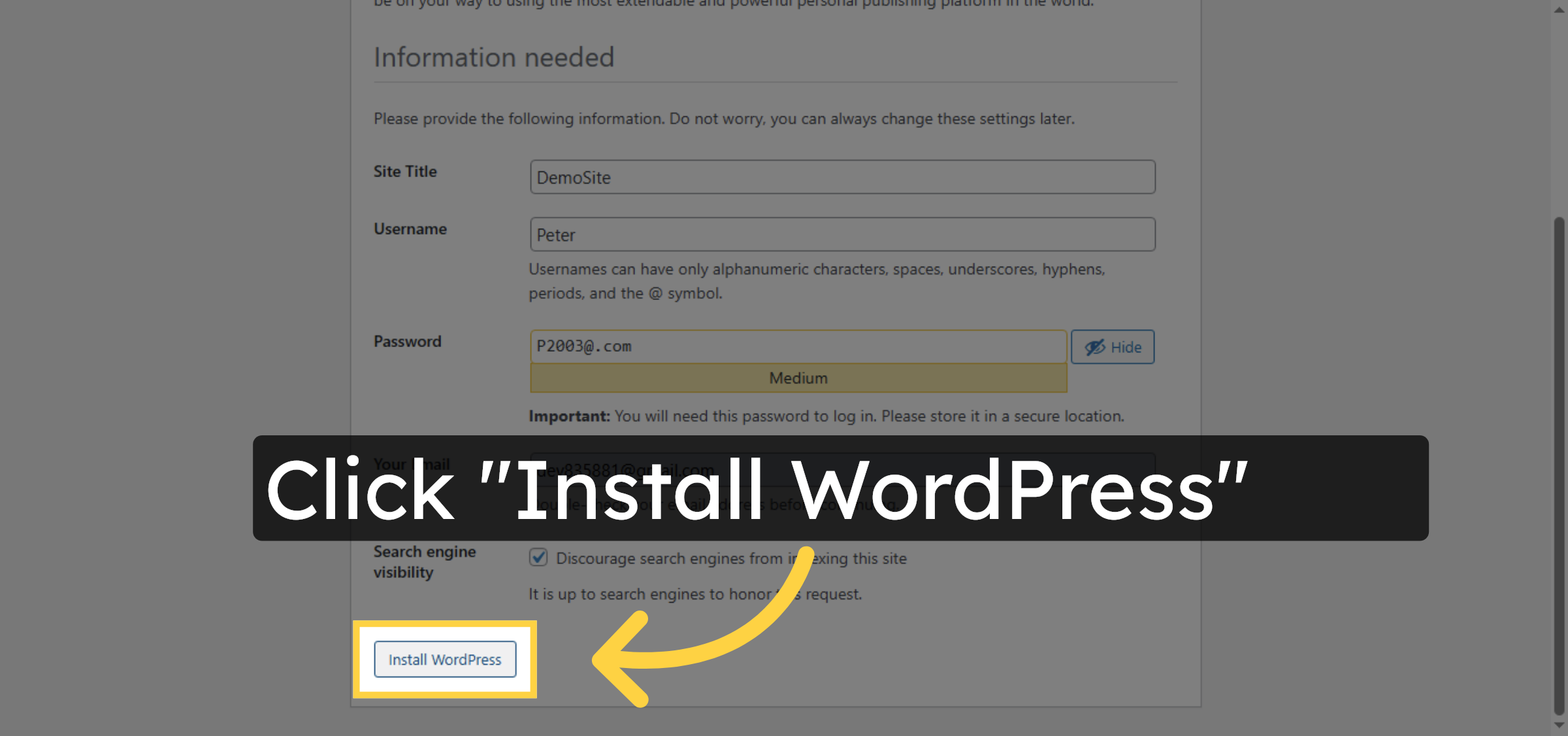This screenshot has width=1568, height=736.
Task: Click the yellow "Medium" password strength indicator
Action: pyautogui.click(x=797, y=378)
